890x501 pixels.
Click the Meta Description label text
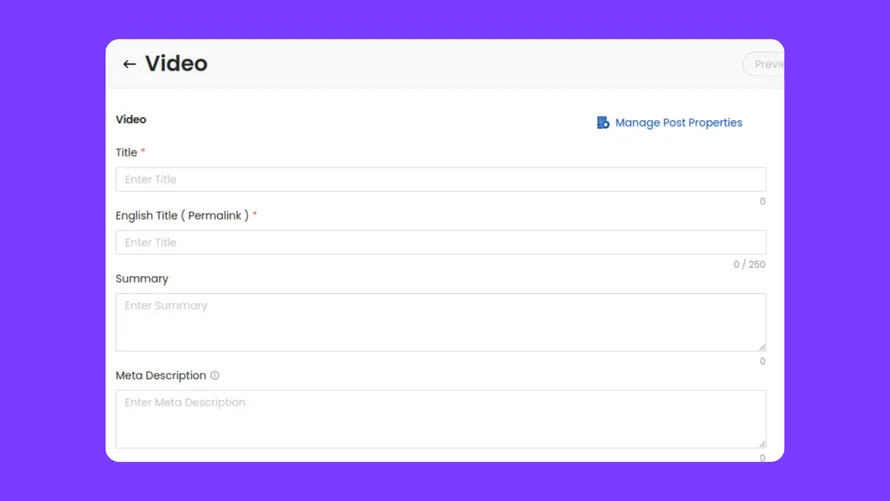coord(161,376)
